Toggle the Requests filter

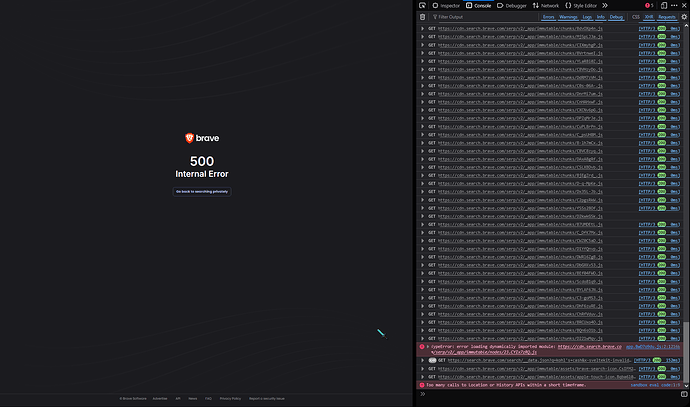[x=667, y=17]
